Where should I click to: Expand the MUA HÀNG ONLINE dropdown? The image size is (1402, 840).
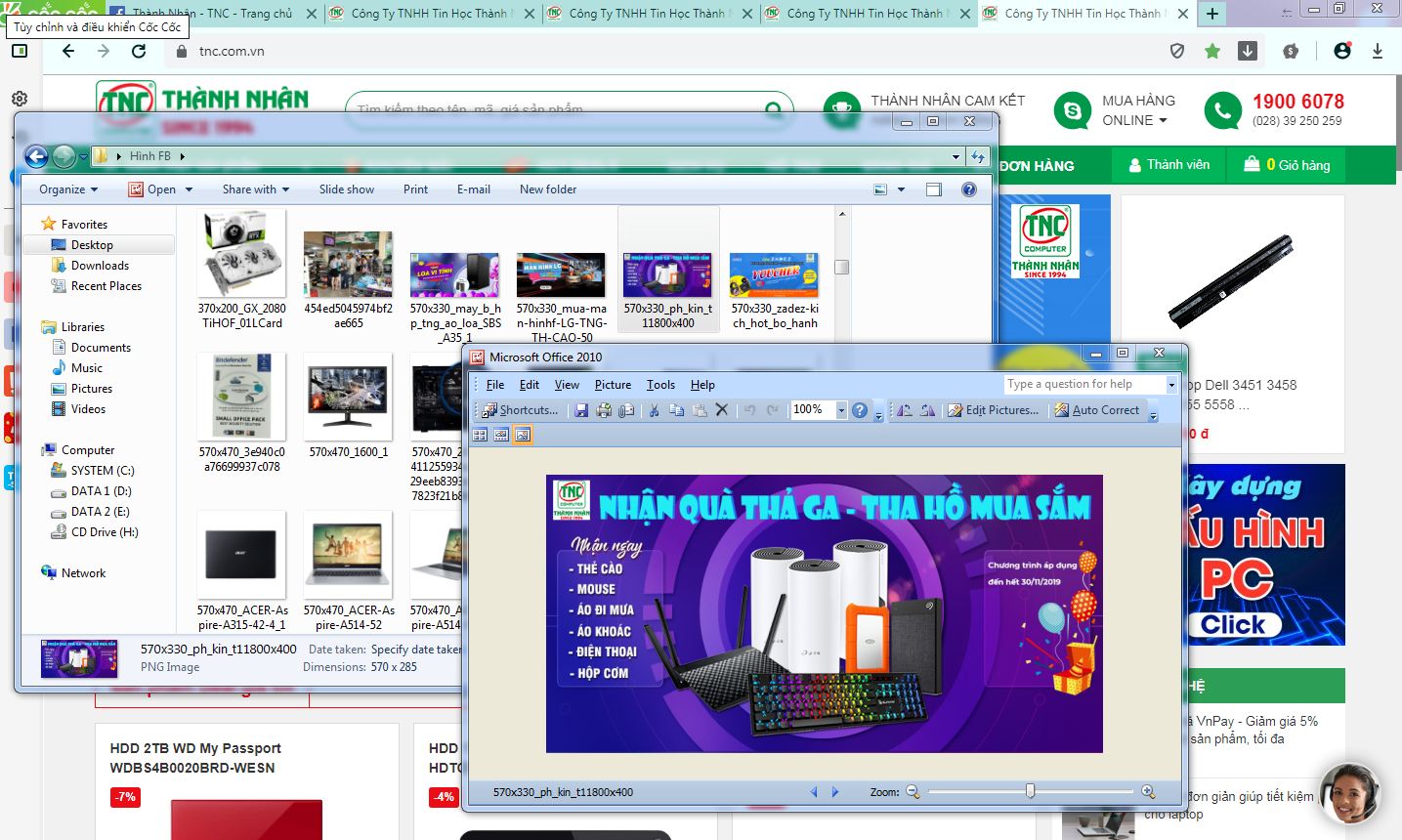[1163, 121]
